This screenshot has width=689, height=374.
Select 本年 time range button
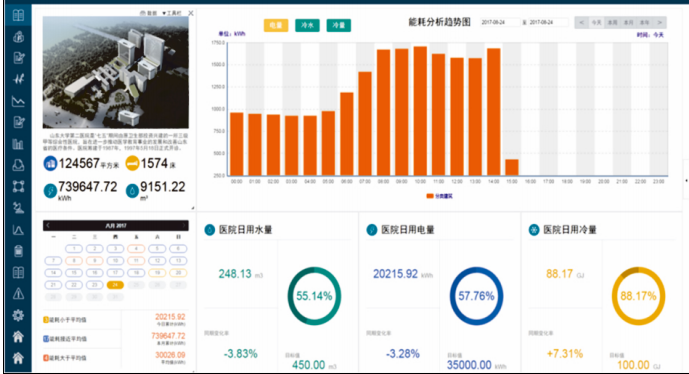[645, 22]
